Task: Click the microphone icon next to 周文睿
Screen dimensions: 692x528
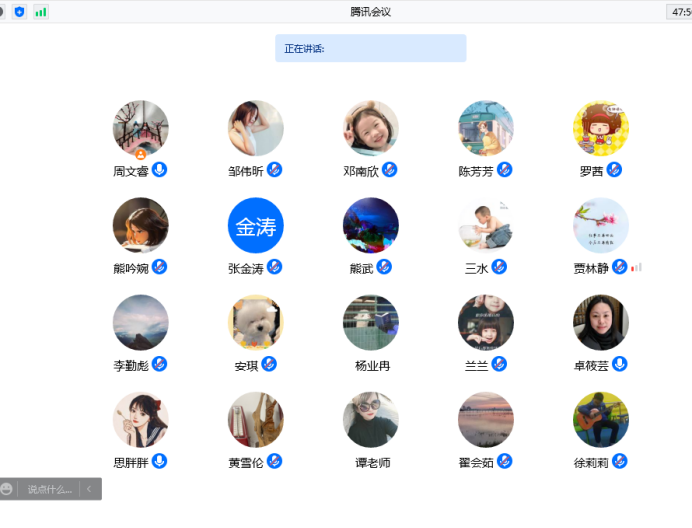Action: [x=159, y=170]
